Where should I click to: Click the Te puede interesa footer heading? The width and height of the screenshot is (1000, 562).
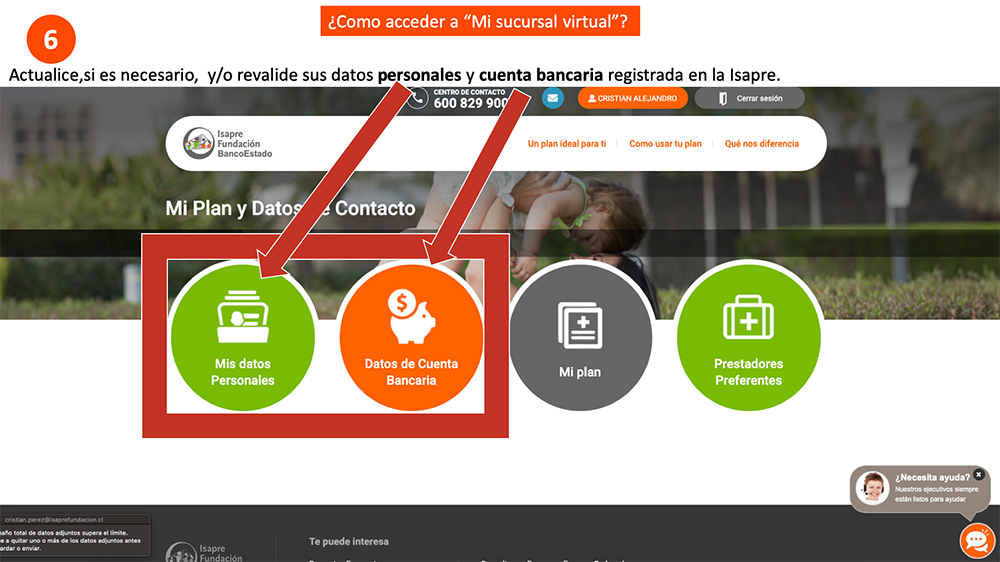coord(349,542)
